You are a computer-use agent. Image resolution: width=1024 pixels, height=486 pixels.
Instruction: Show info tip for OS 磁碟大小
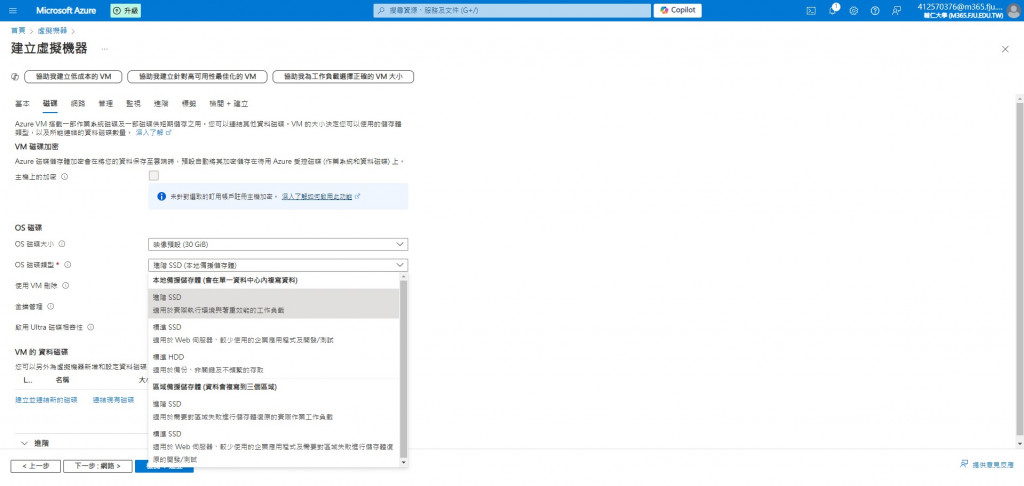[x=62, y=244]
